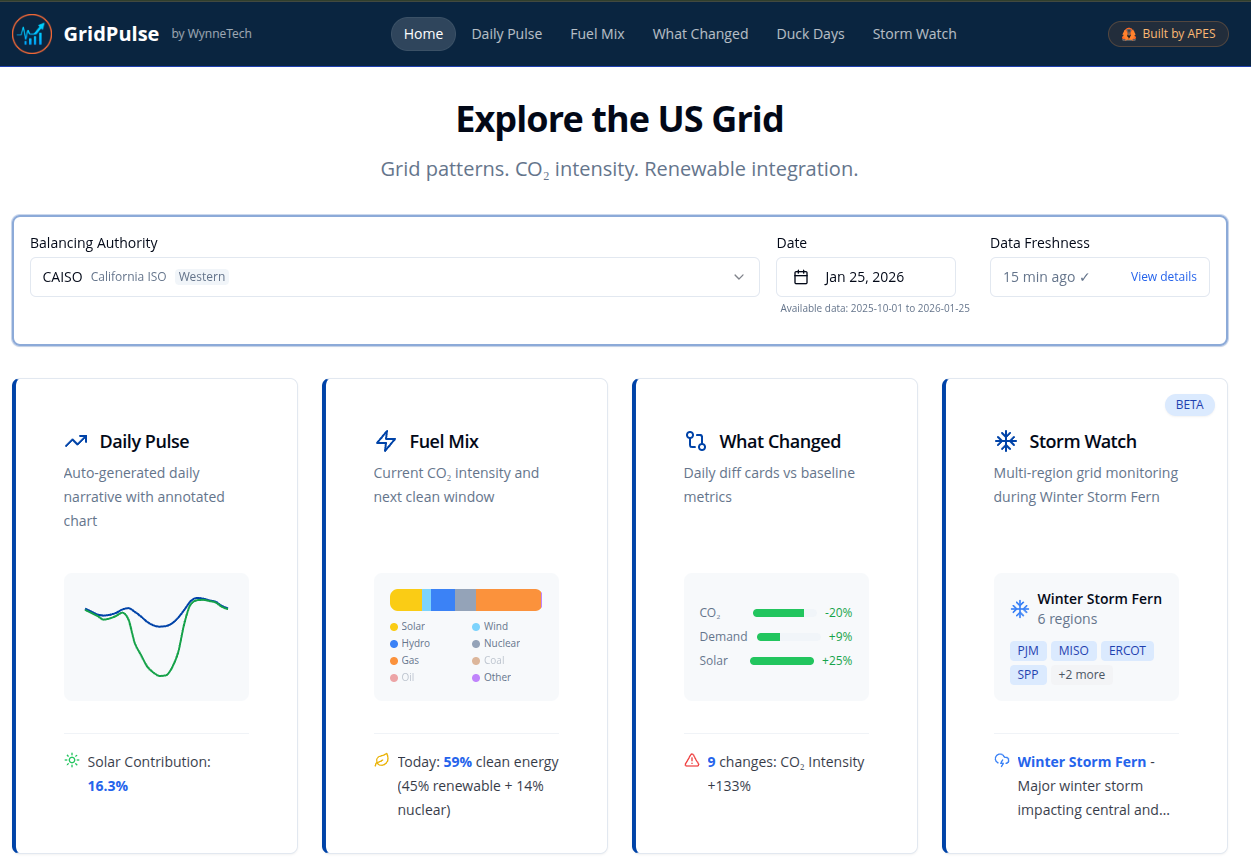
Task: Select the ERCOT region chip
Action: (x=1127, y=650)
